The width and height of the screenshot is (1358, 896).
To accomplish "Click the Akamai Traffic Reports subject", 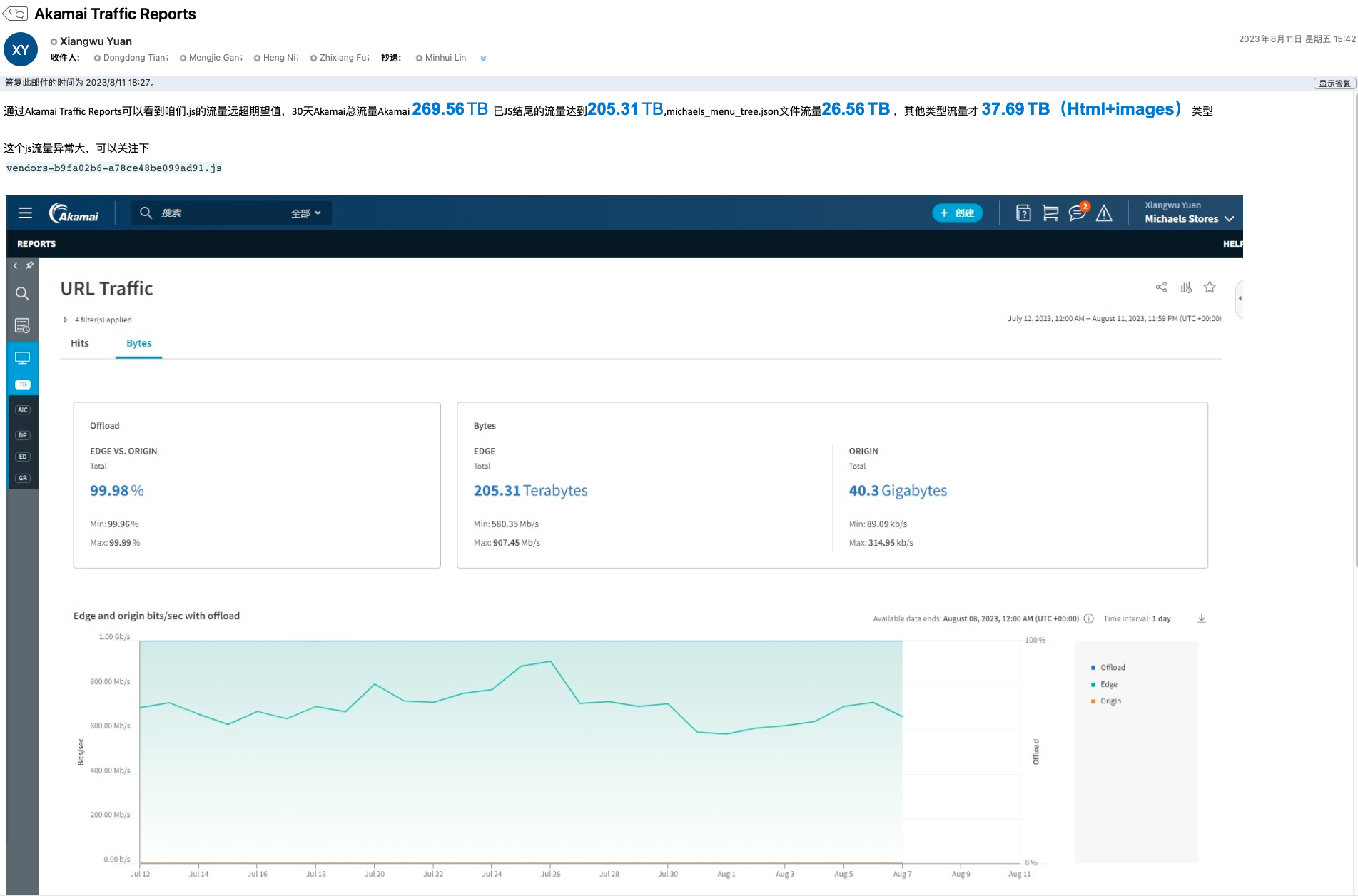I will tap(115, 14).
